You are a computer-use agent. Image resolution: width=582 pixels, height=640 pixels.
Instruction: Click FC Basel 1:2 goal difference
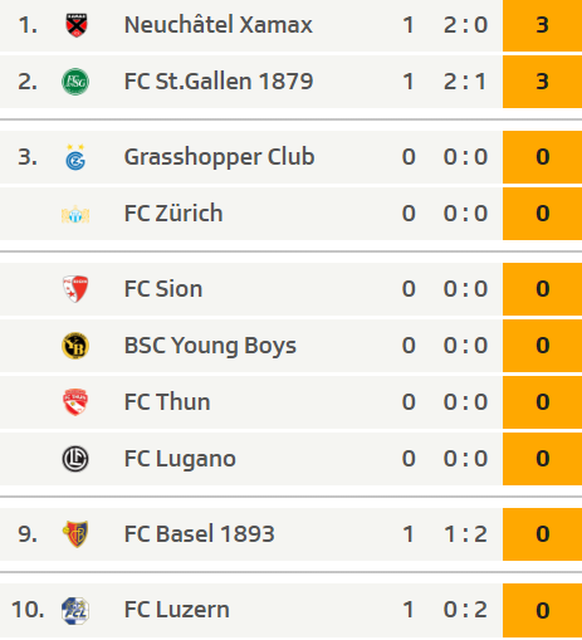(x=465, y=534)
